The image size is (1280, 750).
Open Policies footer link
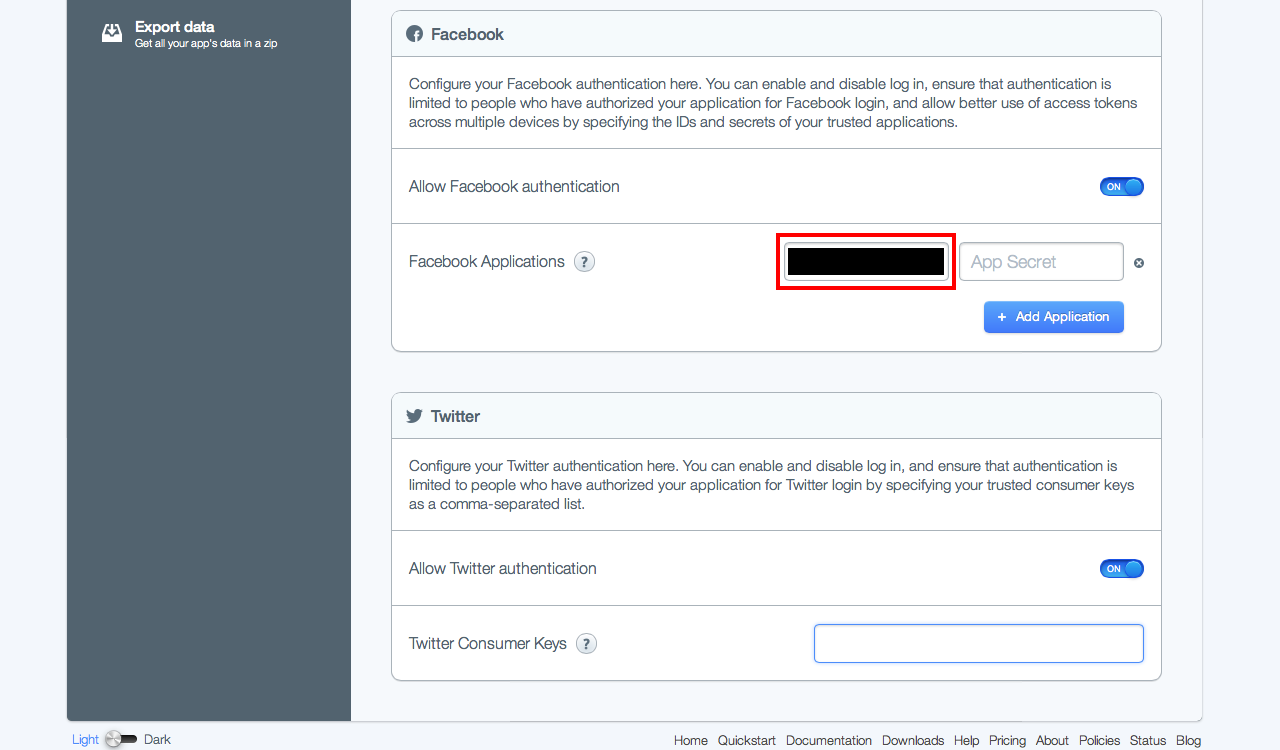(x=1099, y=741)
